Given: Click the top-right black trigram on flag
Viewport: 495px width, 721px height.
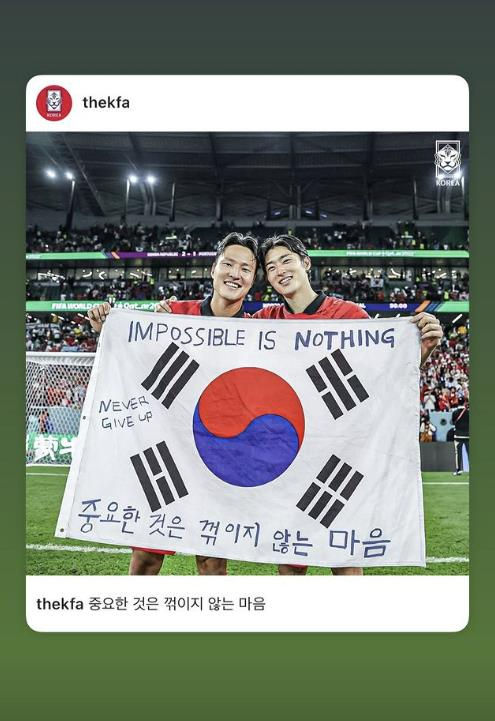Looking at the screenshot, I should click(337, 384).
